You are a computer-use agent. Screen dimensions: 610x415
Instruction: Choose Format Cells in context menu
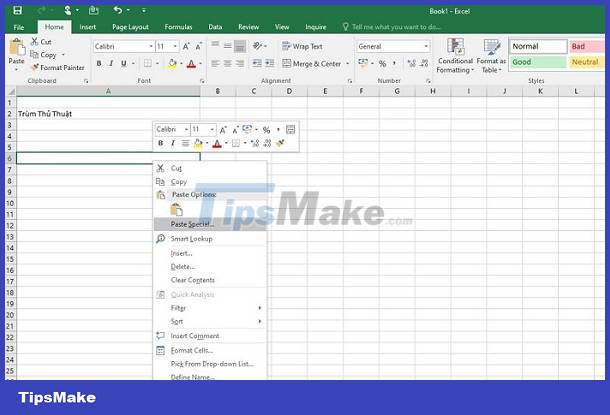pyautogui.click(x=210, y=350)
